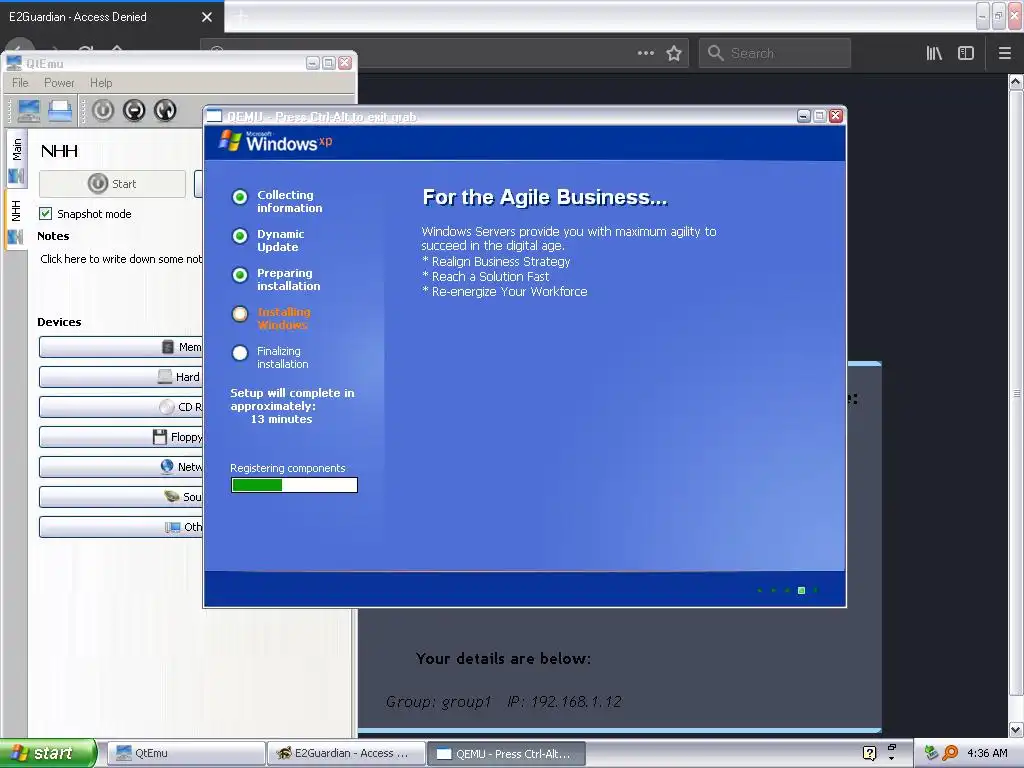Click the orange magnifier tray icon
Image resolution: width=1024 pixels, height=768 pixels.
click(950, 753)
